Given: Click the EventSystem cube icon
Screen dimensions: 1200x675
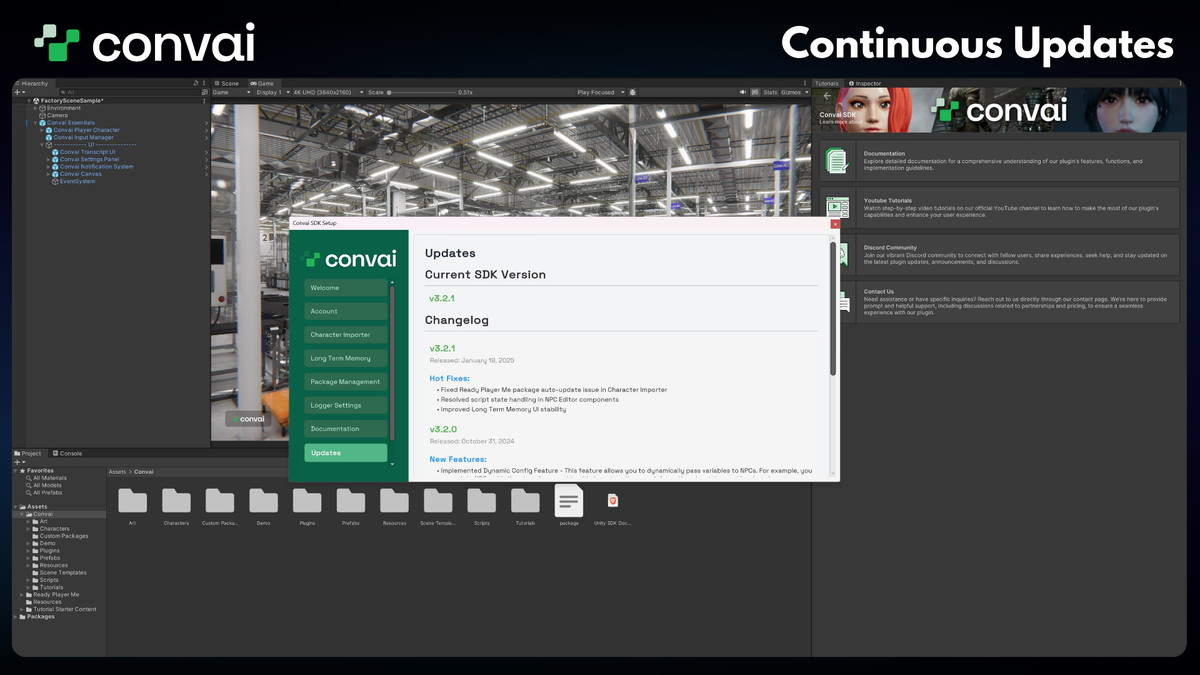Looking at the screenshot, I should [55, 182].
